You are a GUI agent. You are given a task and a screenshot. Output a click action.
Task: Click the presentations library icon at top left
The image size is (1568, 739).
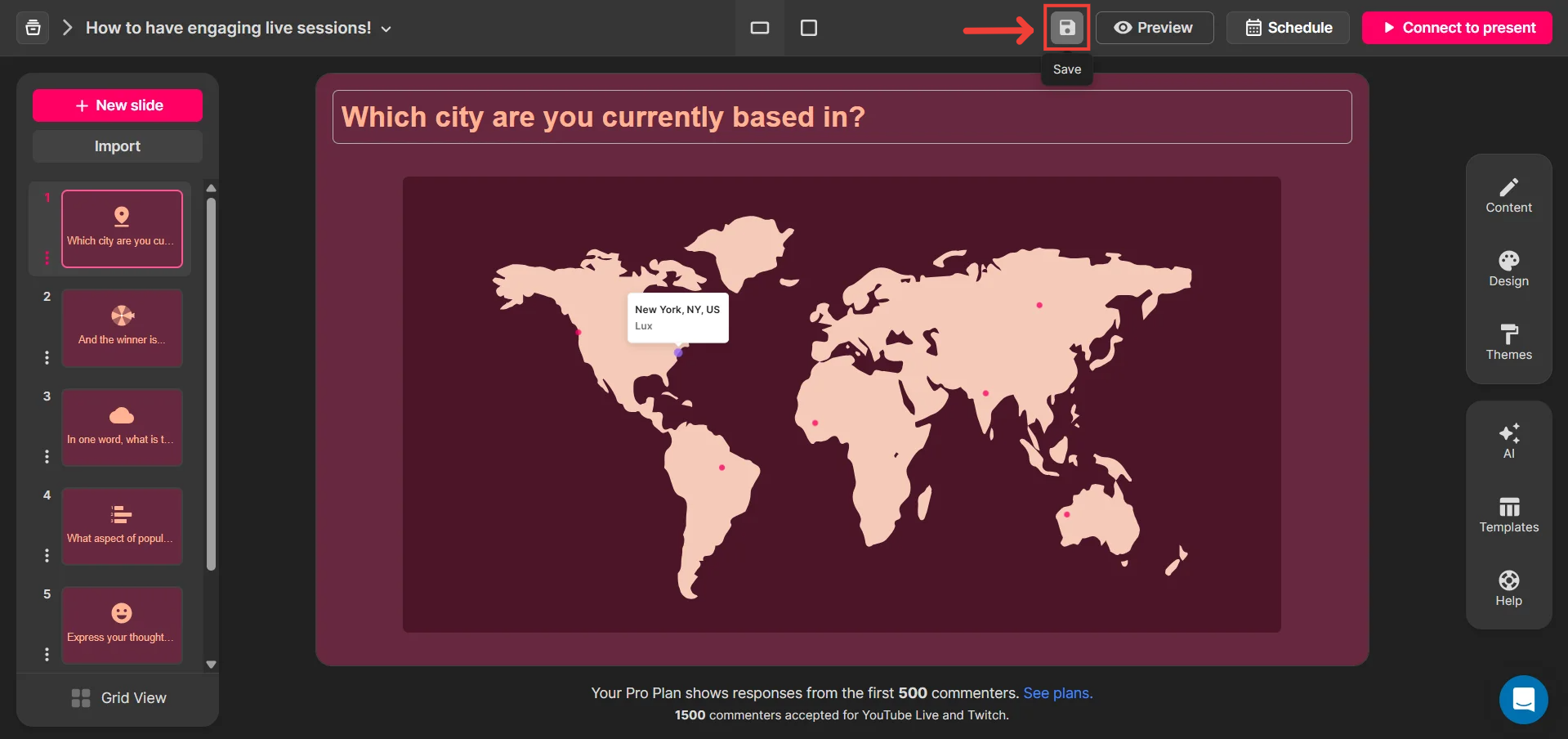[x=33, y=28]
